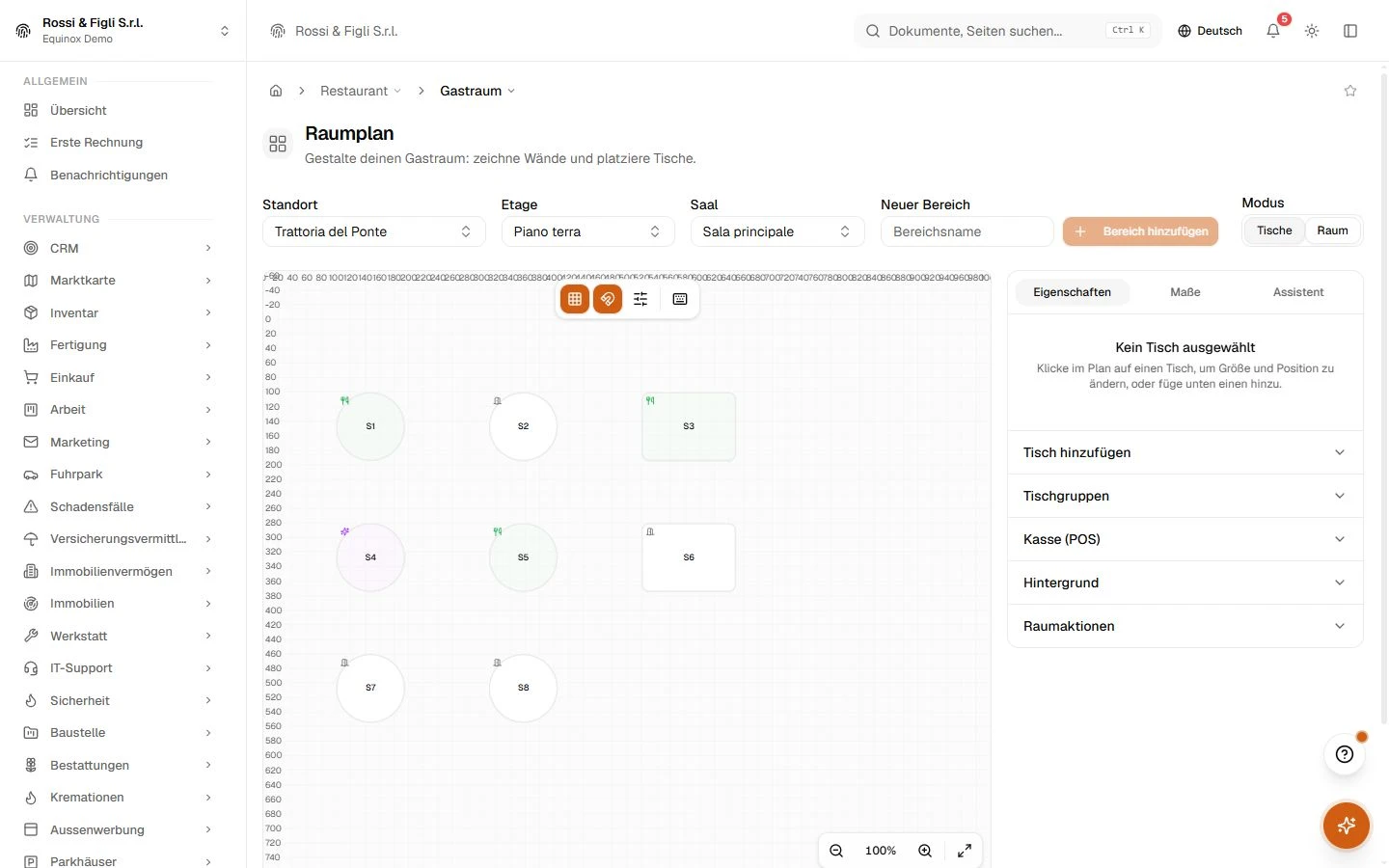Expand the Kasse (POS) section

click(x=1185, y=539)
